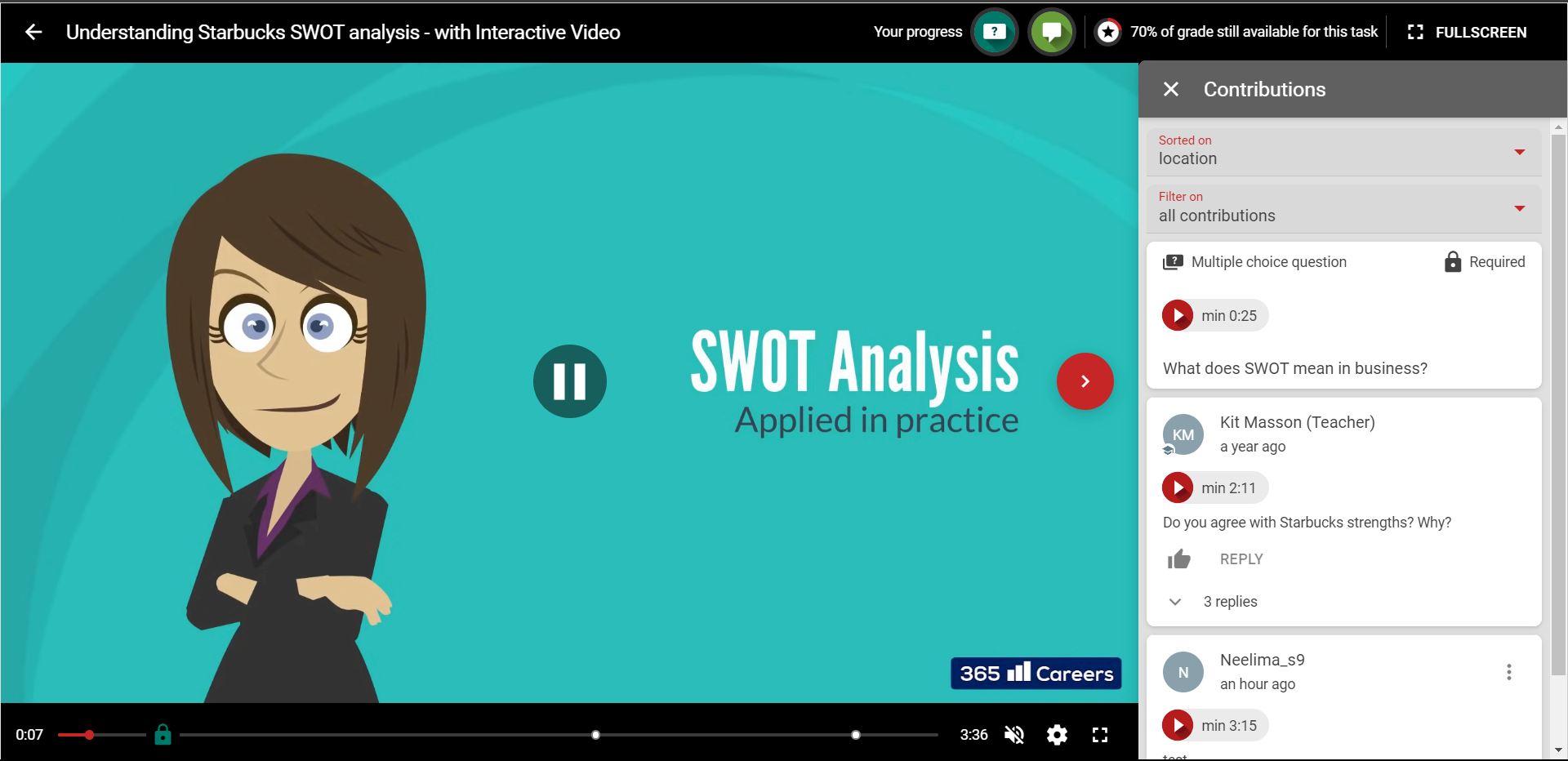Viewport: 1568px width, 761px height.
Task: Click the comment progress badge
Action: tap(1052, 32)
